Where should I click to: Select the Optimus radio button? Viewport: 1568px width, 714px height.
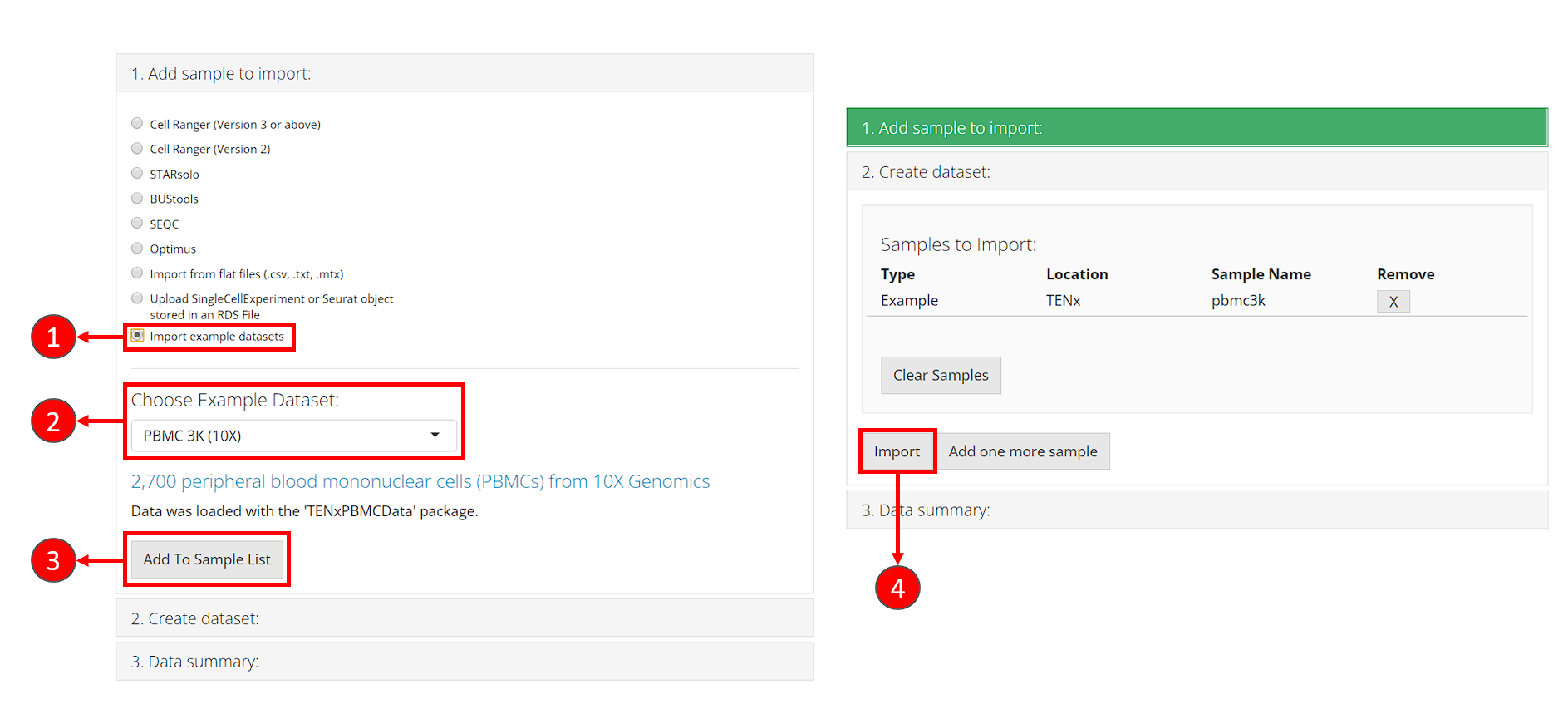(x=137, y=249)
